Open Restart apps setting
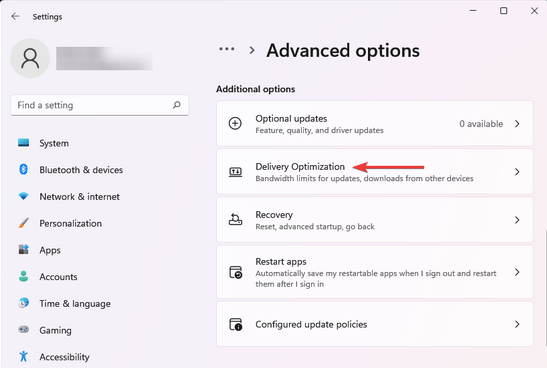This screenshot has height=368, width=547. point(375,272)
